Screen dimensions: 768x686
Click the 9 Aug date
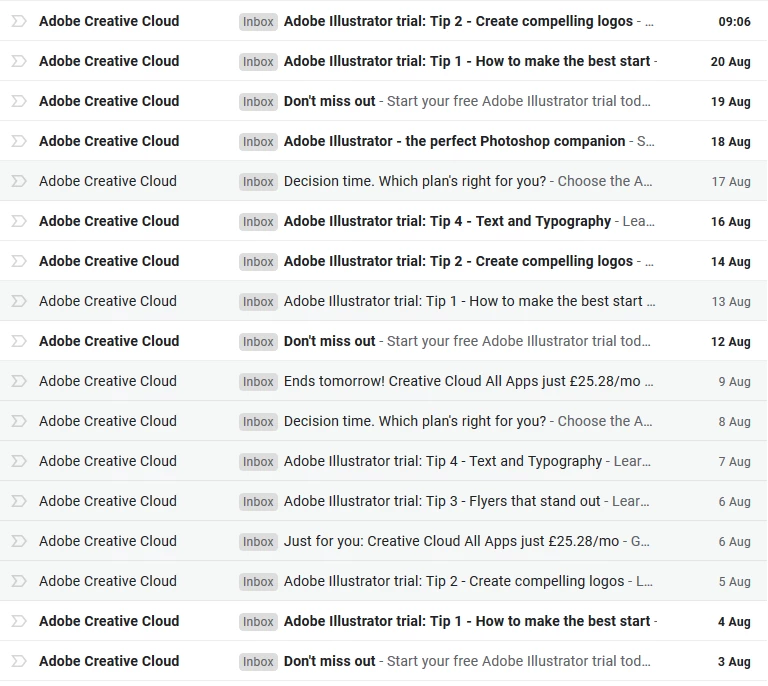coord(734,381)
